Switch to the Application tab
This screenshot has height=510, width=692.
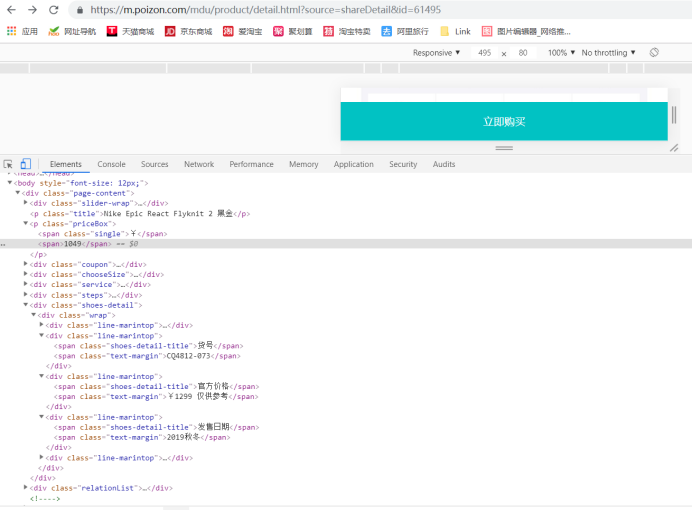(x=354, y=164)
